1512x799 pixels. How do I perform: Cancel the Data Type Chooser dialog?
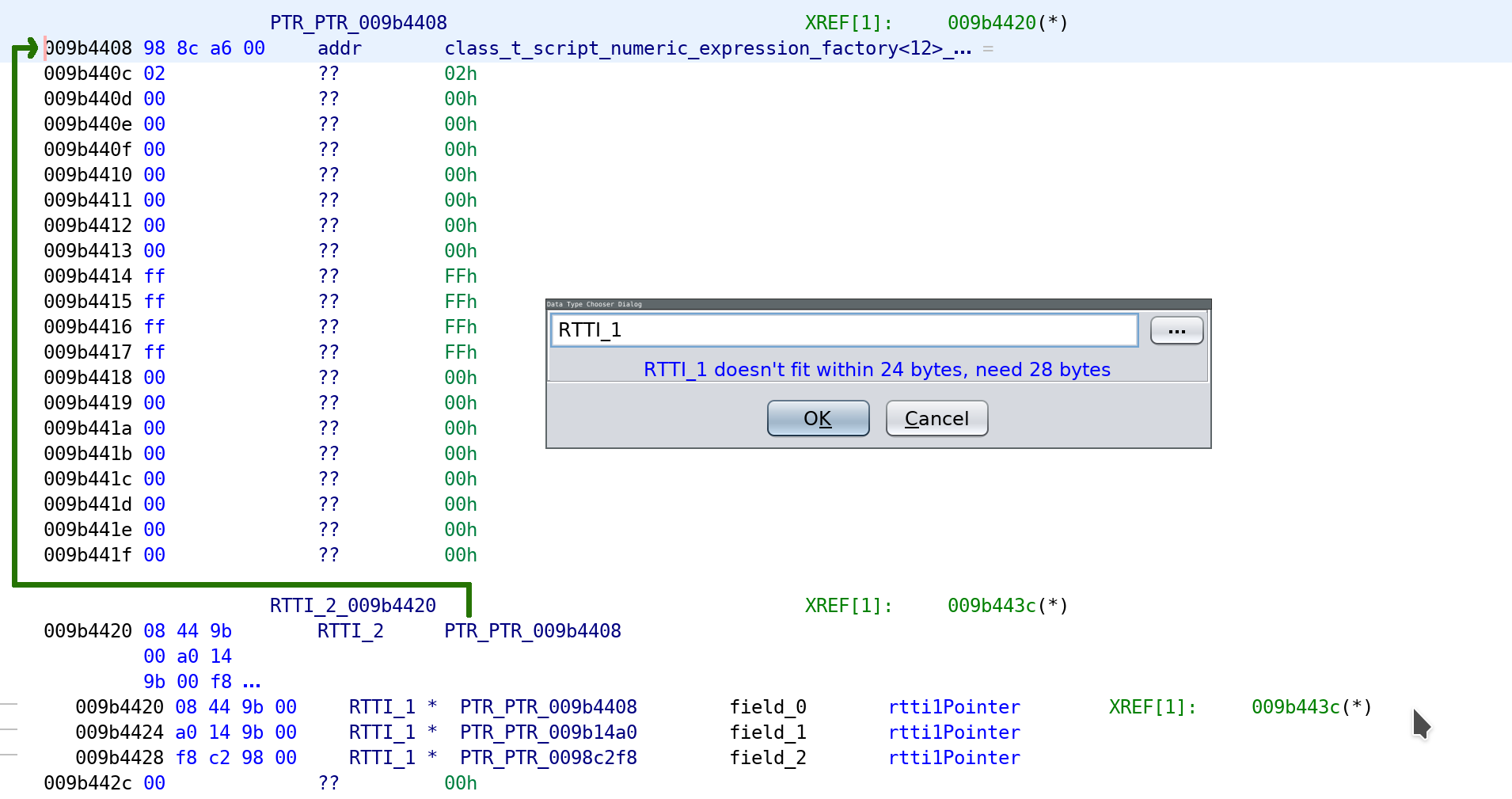936,418
